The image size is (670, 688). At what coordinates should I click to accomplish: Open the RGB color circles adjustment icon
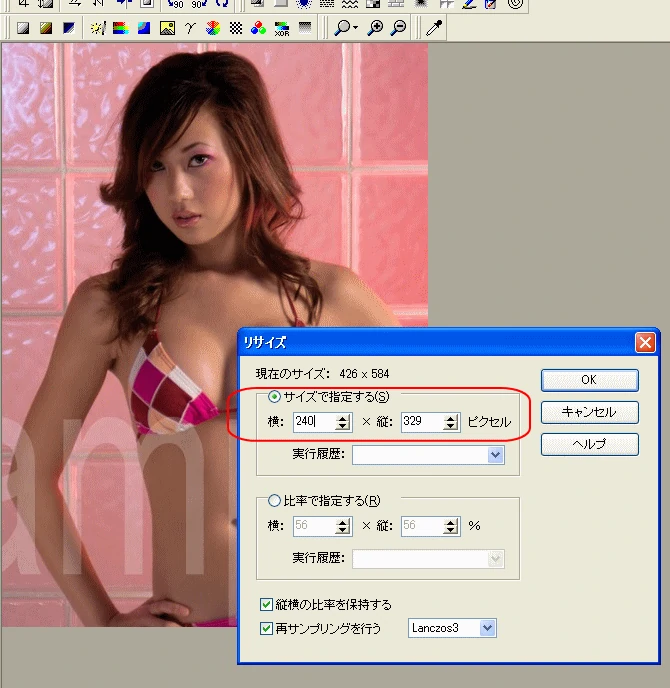click(x=258, y=28)
